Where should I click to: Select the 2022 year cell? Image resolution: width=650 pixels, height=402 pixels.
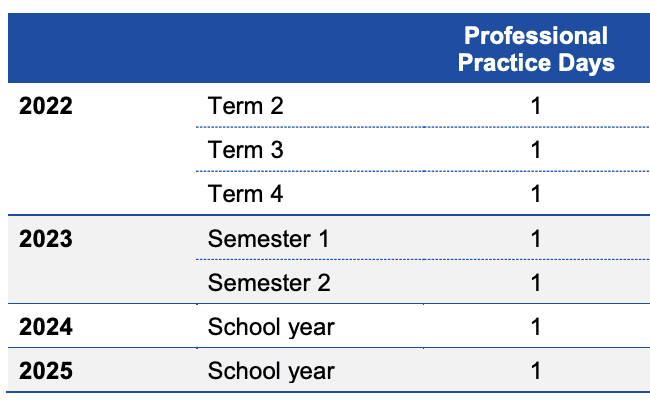[x=47, y=107]
